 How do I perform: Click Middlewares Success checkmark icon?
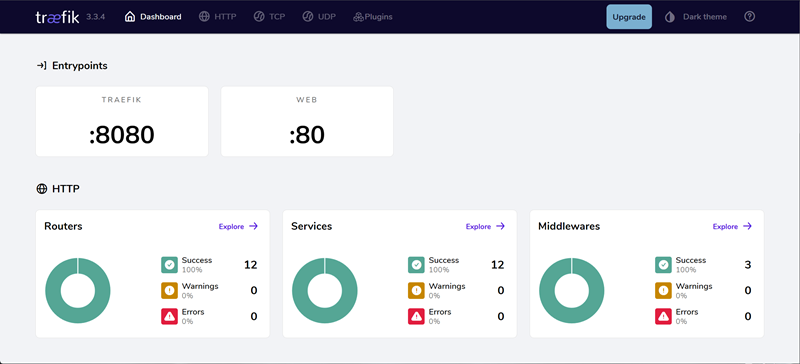663,265
